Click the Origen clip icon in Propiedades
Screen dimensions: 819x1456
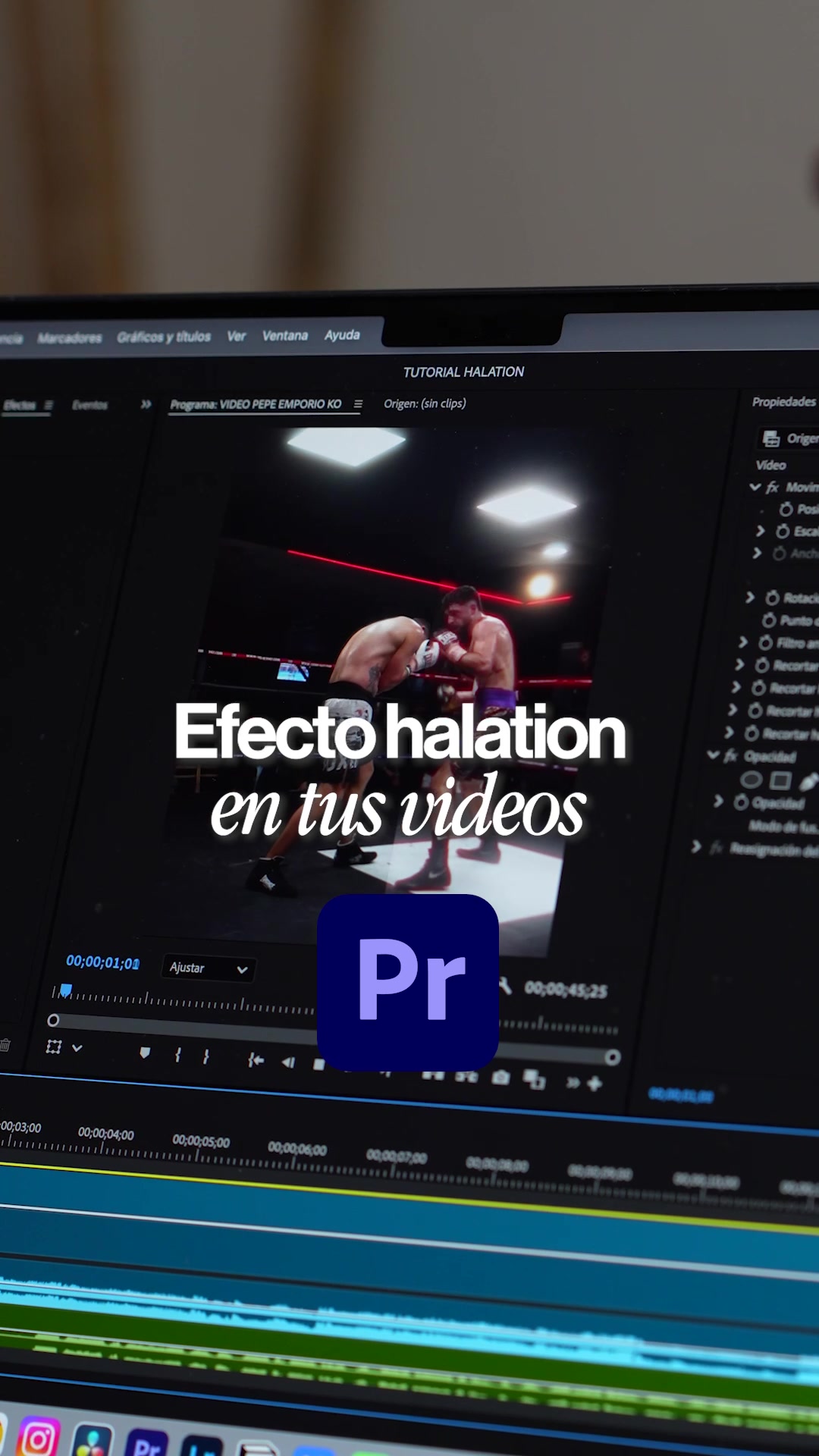pos(771,438)
